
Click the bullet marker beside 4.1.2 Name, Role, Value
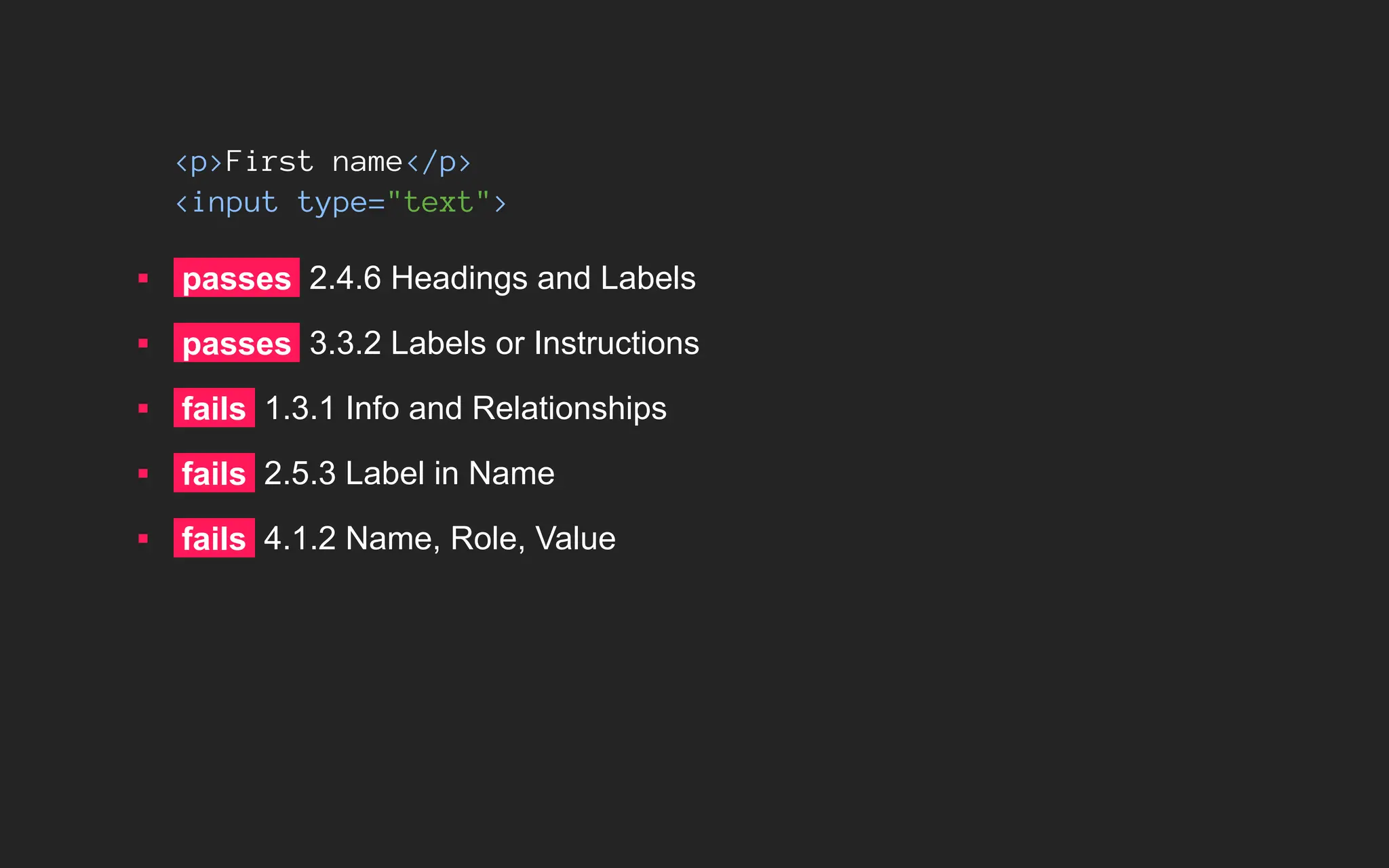(143, 538)
